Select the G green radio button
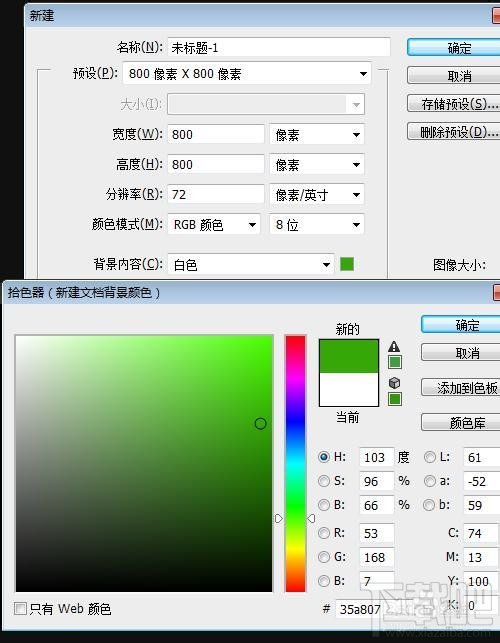Image resolution: width=500 pixels, height=643 pixels. pyautogui.click(x=324, y=557)
